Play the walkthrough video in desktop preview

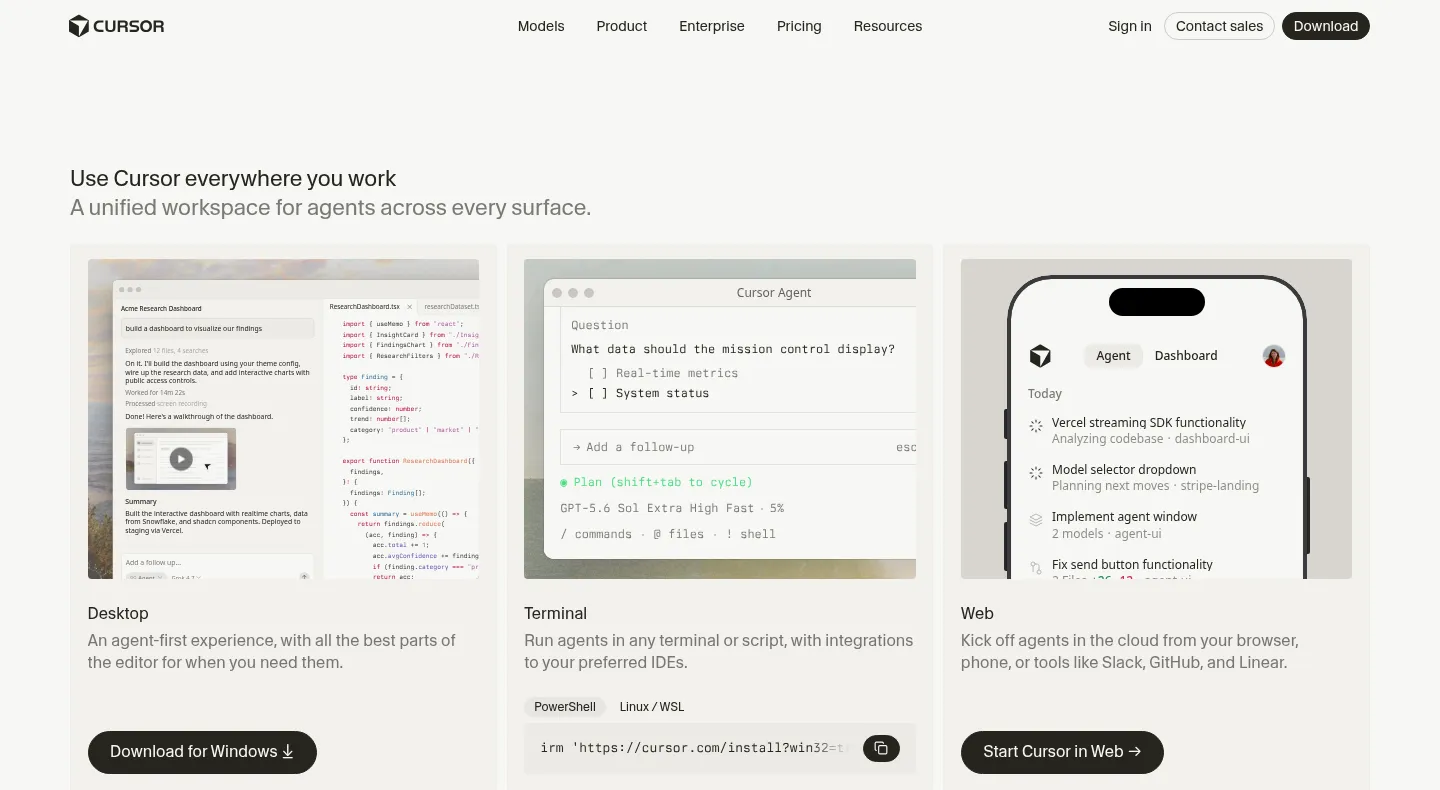tap(181, 459)
